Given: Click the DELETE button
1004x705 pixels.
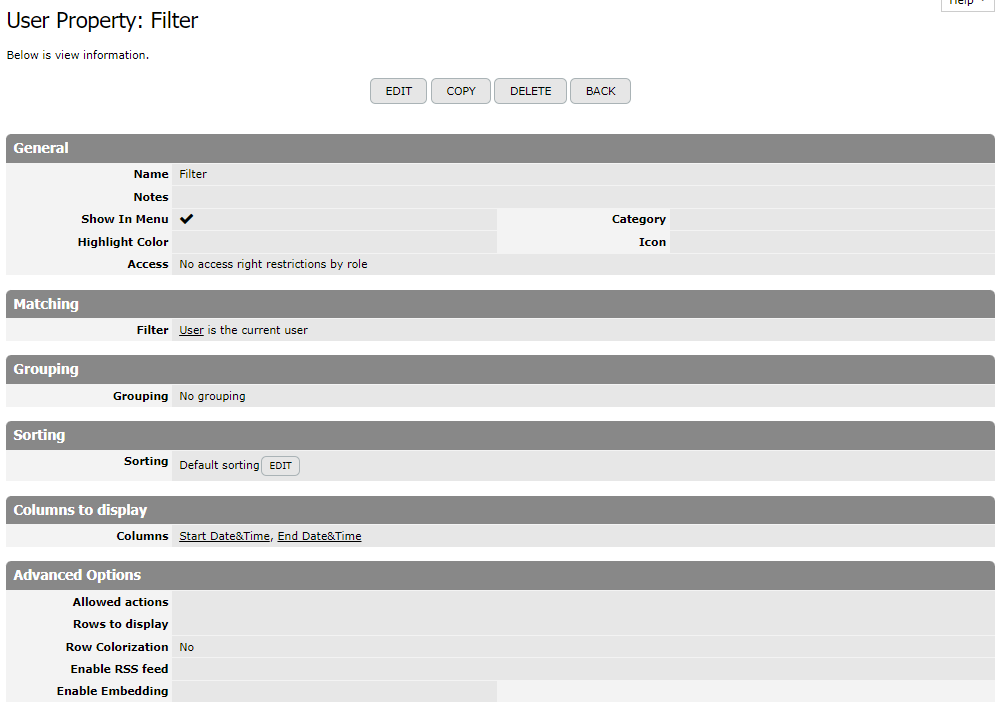Looking at the screenshot, I should point(530,91).
